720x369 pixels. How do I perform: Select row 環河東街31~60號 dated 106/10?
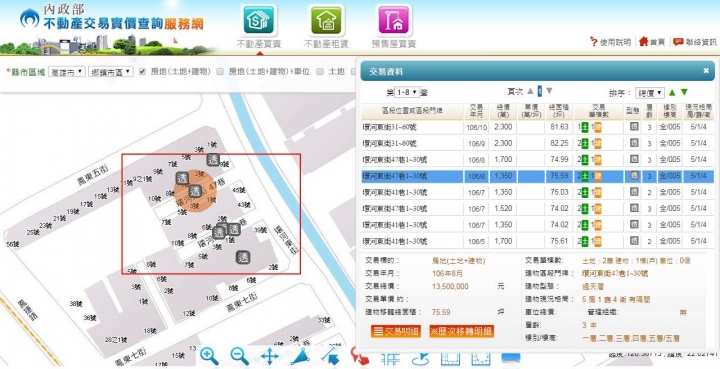[537, 127]
